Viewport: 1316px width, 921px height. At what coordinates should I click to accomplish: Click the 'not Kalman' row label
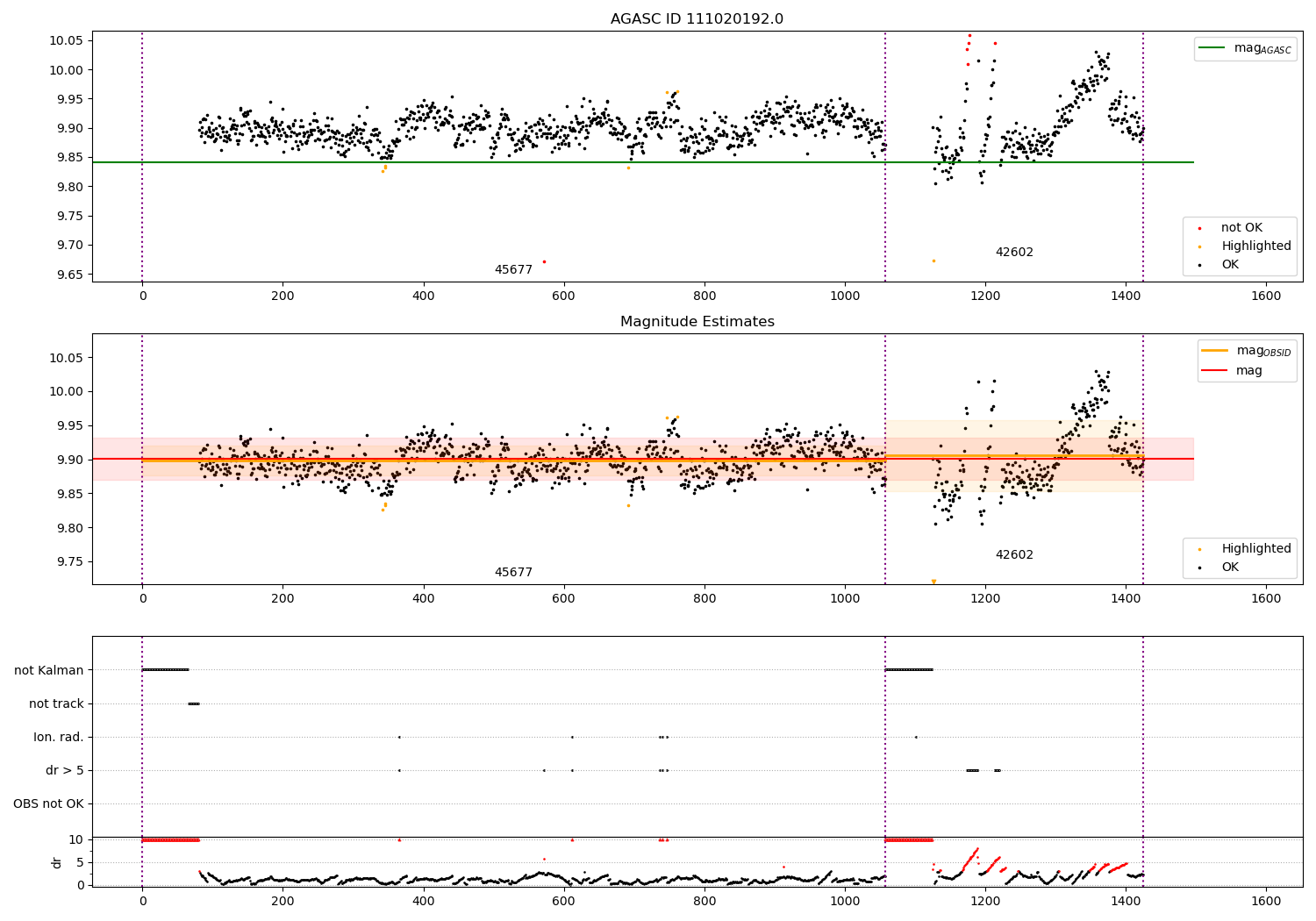(x=49, y=670)
